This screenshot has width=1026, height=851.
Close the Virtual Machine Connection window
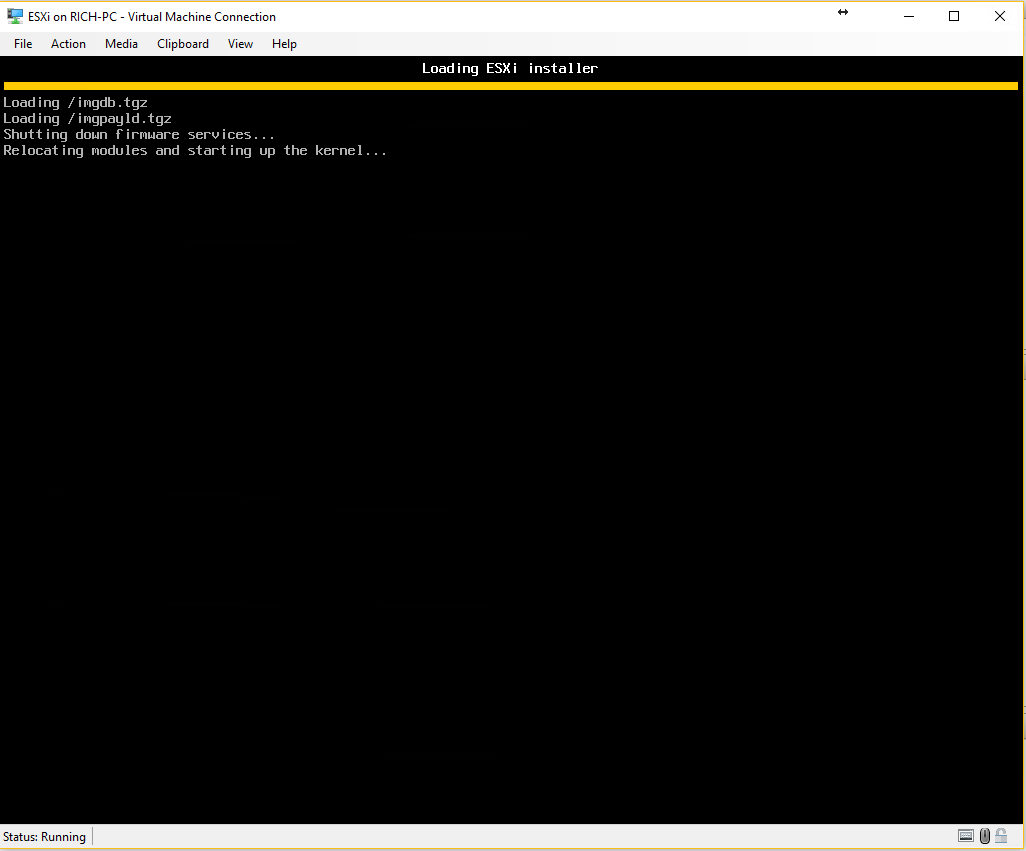1000,16
